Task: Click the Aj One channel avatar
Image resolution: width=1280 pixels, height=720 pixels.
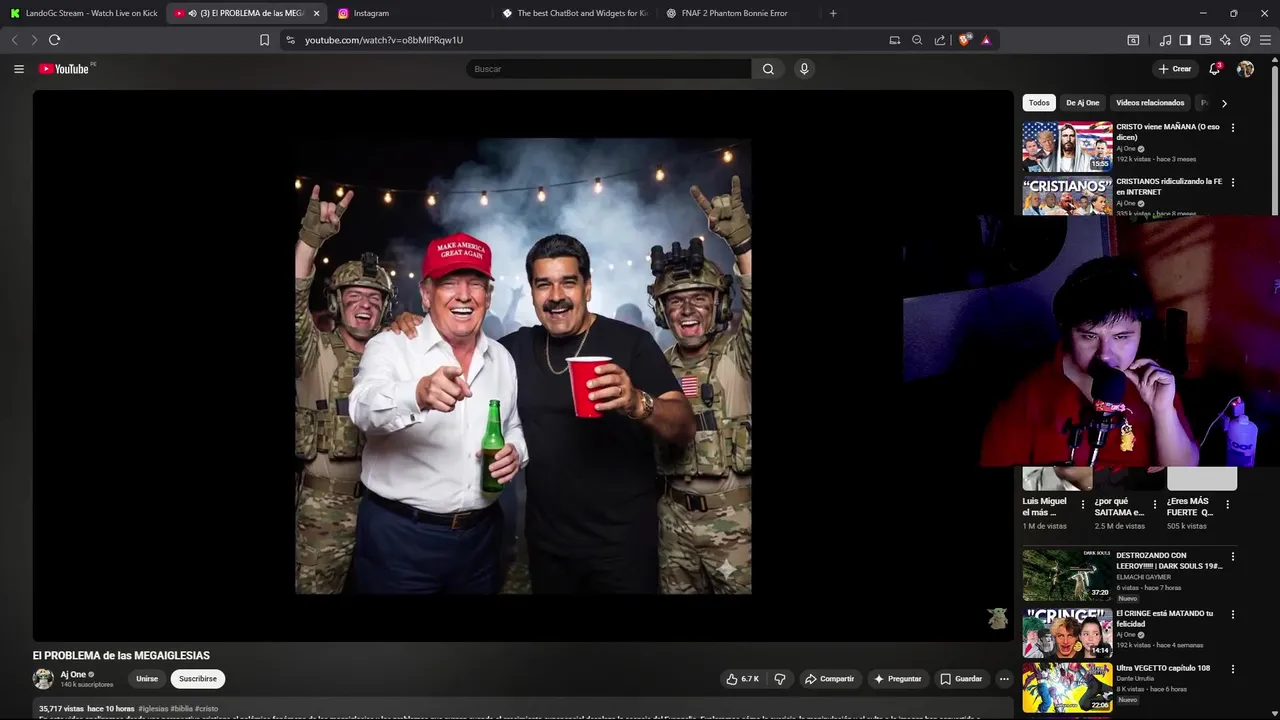Action: (x=43, y=679)
